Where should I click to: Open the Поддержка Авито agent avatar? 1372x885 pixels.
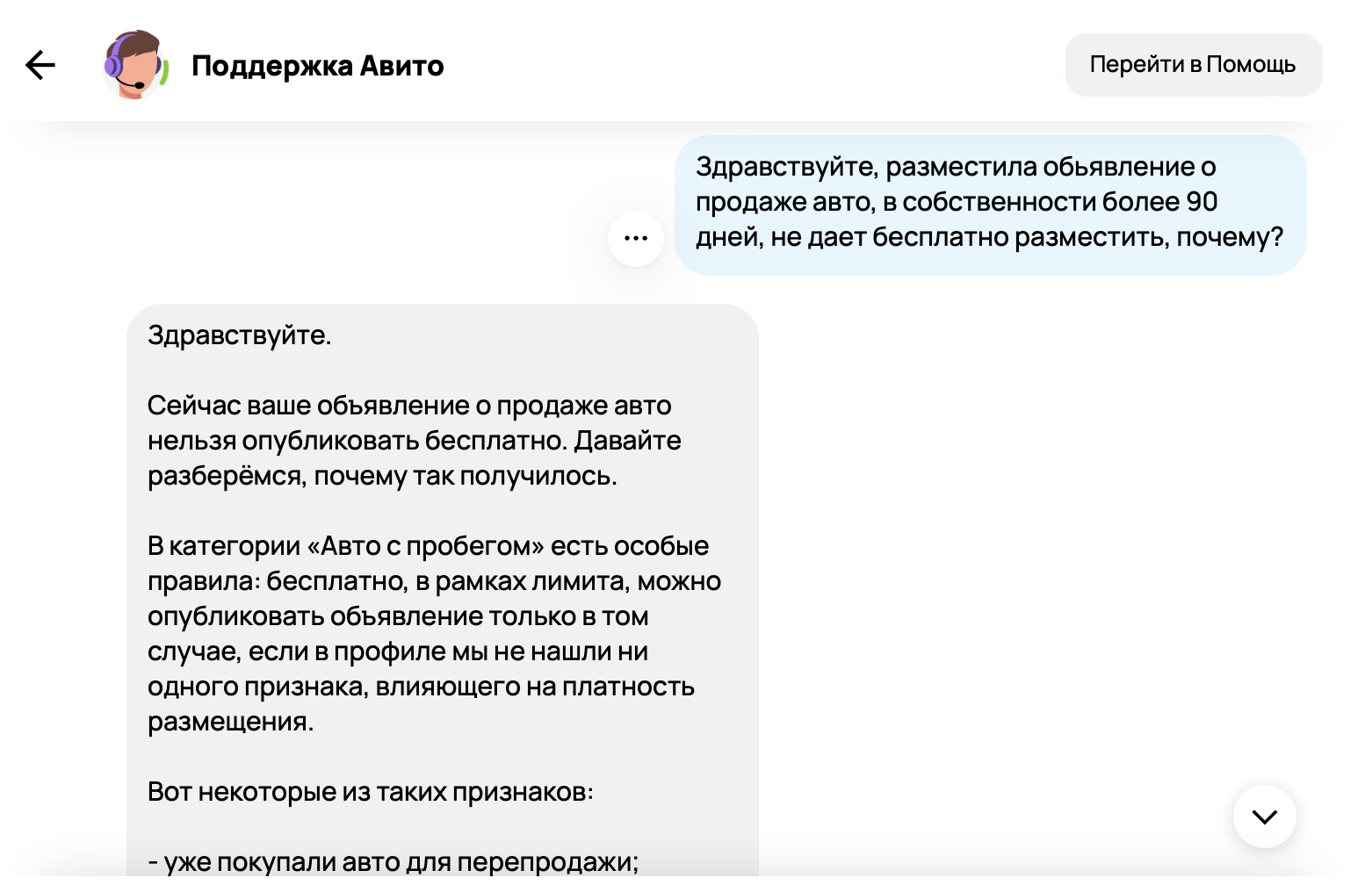pos(134,65)
